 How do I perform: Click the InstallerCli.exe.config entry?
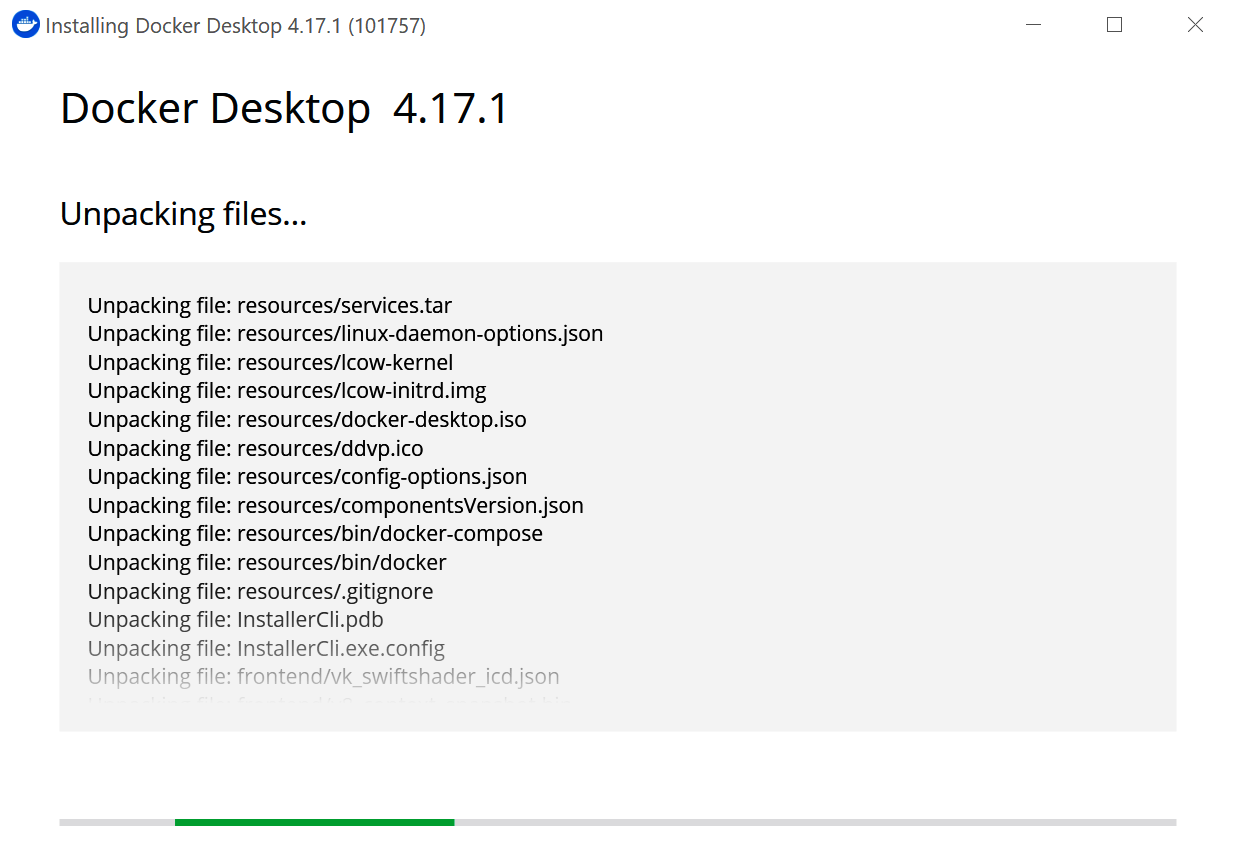click(266, 648)
